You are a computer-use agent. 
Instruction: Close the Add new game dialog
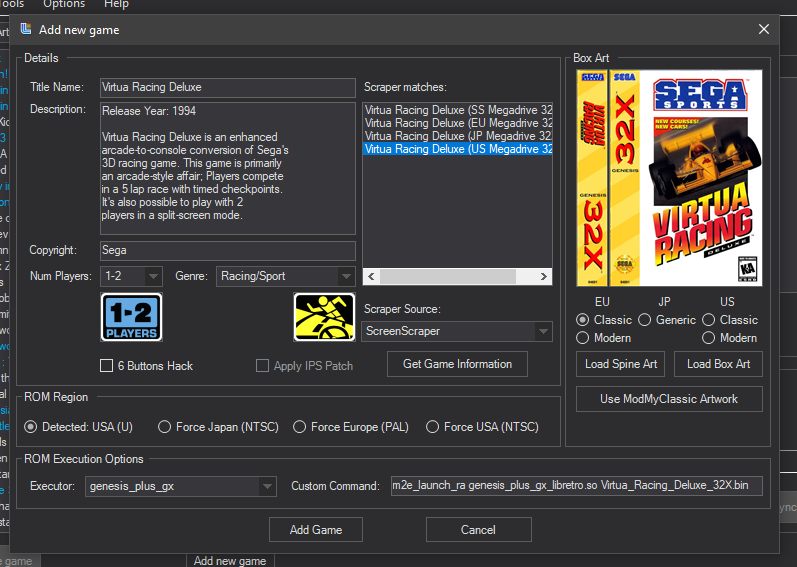(x=763, y=29)
